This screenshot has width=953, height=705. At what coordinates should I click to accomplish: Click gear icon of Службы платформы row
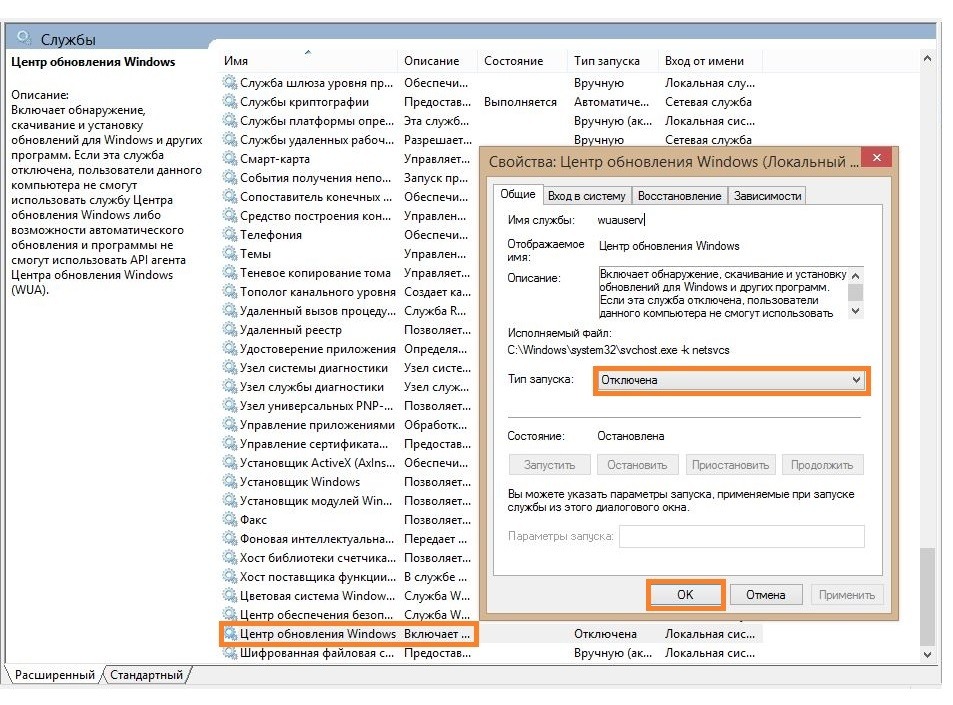coord(229,120)
